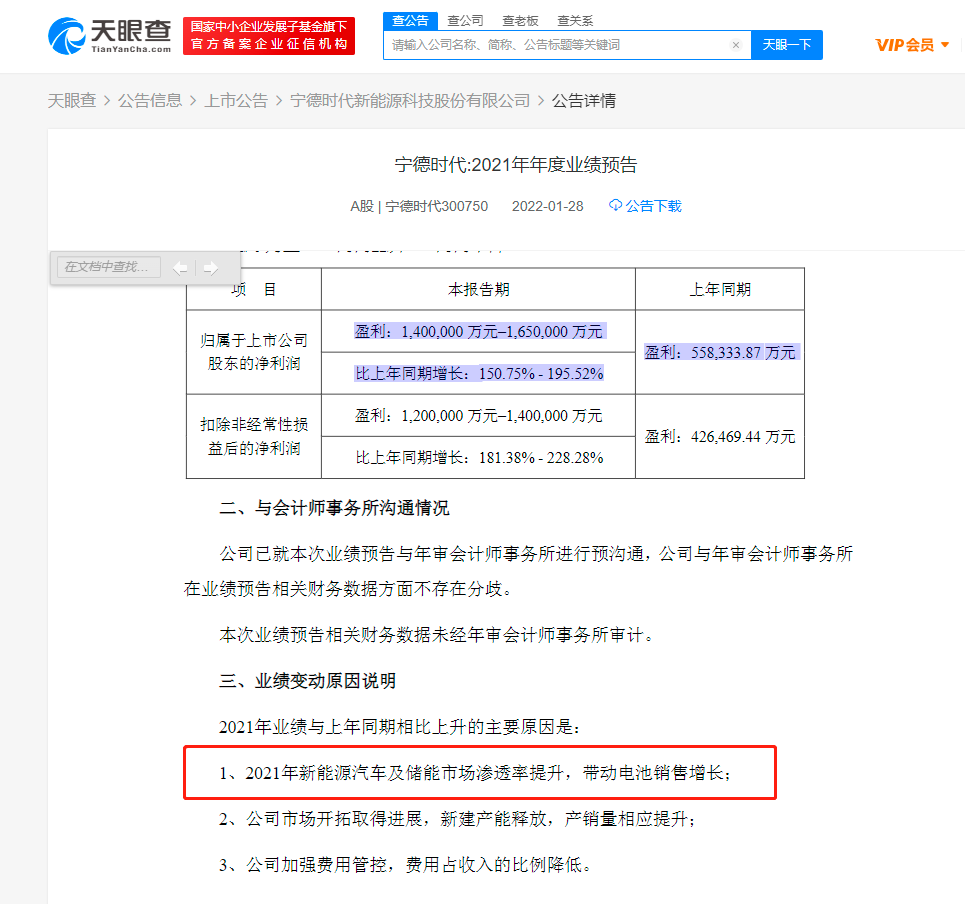
Task: Go to previous match in document find bar
Action: (180, 268)
